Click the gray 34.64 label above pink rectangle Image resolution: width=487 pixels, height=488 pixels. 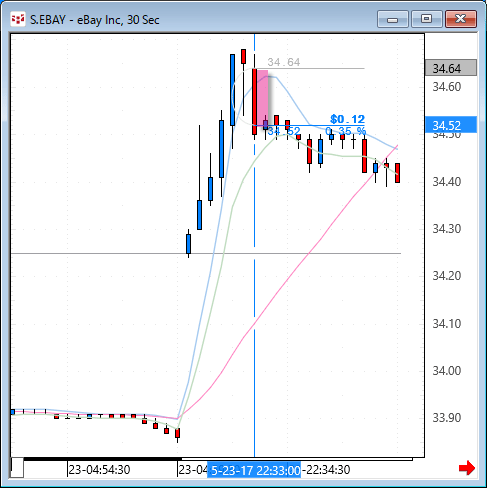coord(284,62)
